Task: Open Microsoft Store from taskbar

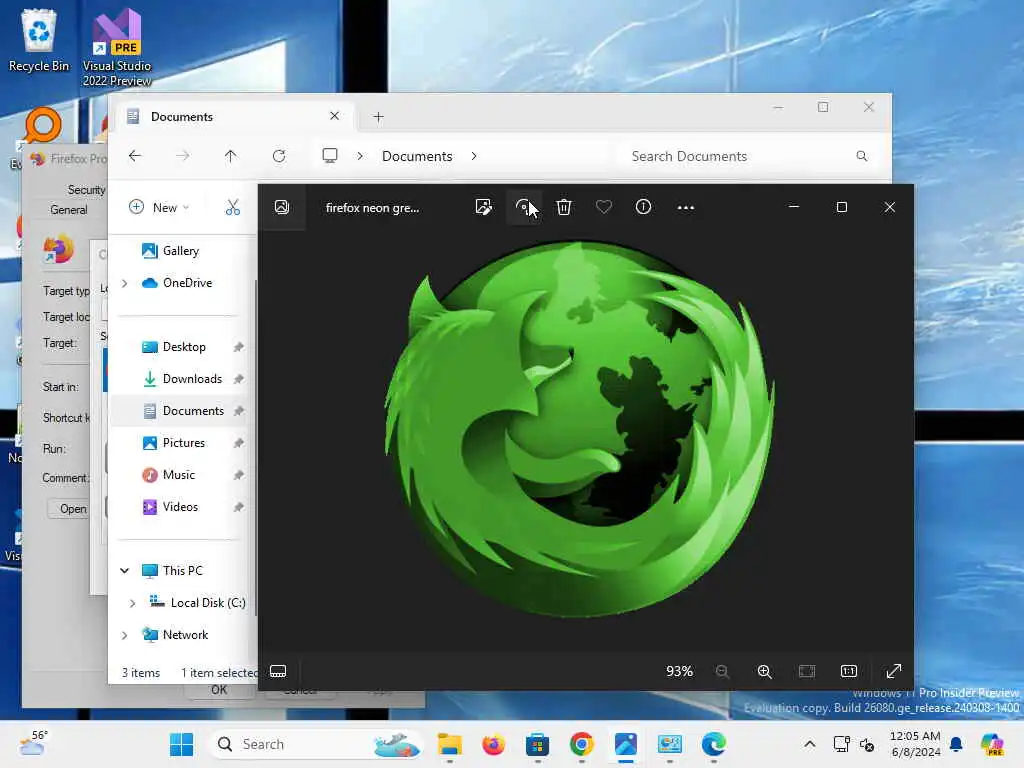Action: (x=537, y=744)
